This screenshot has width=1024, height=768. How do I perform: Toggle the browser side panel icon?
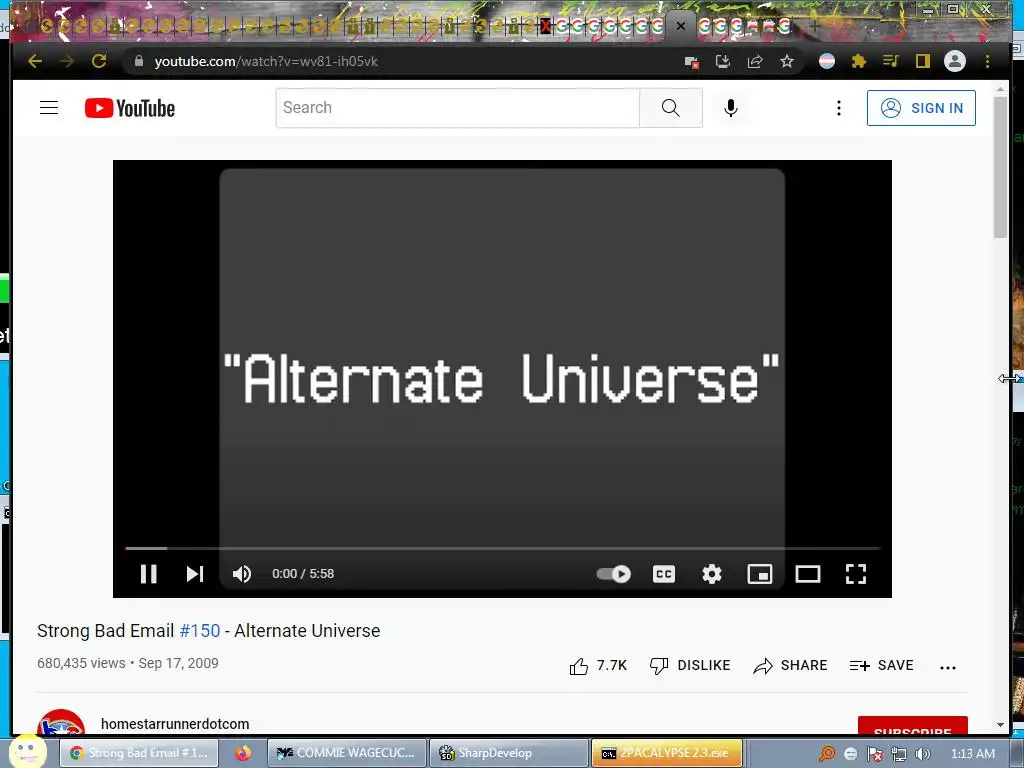(x=922, y=61)
